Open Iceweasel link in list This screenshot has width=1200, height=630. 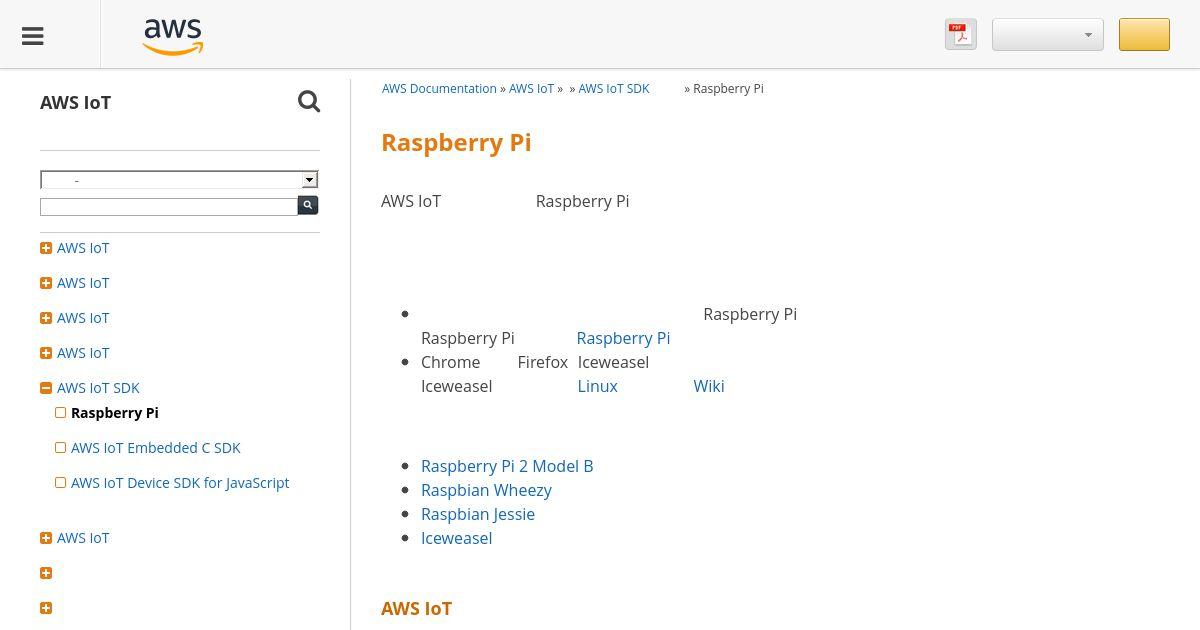(456, 538)
